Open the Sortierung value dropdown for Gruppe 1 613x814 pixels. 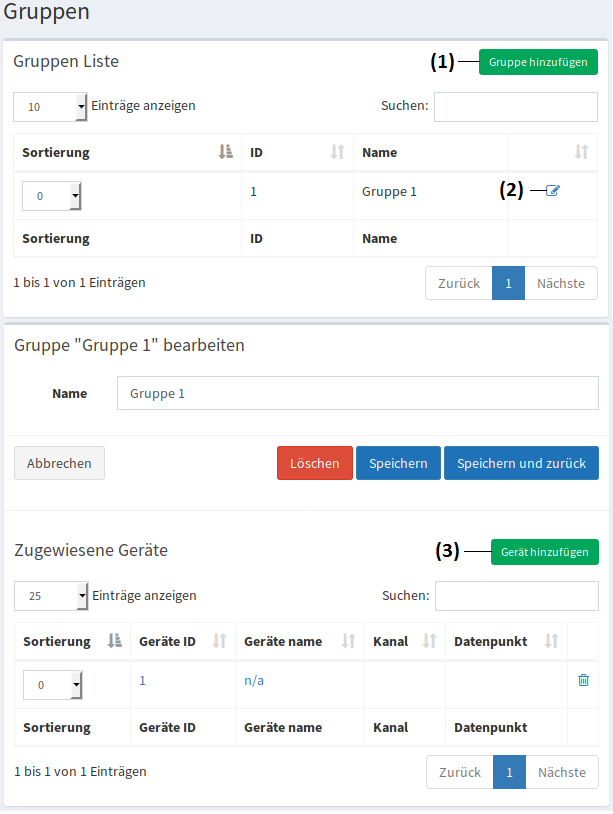click(x=51, y=195)
